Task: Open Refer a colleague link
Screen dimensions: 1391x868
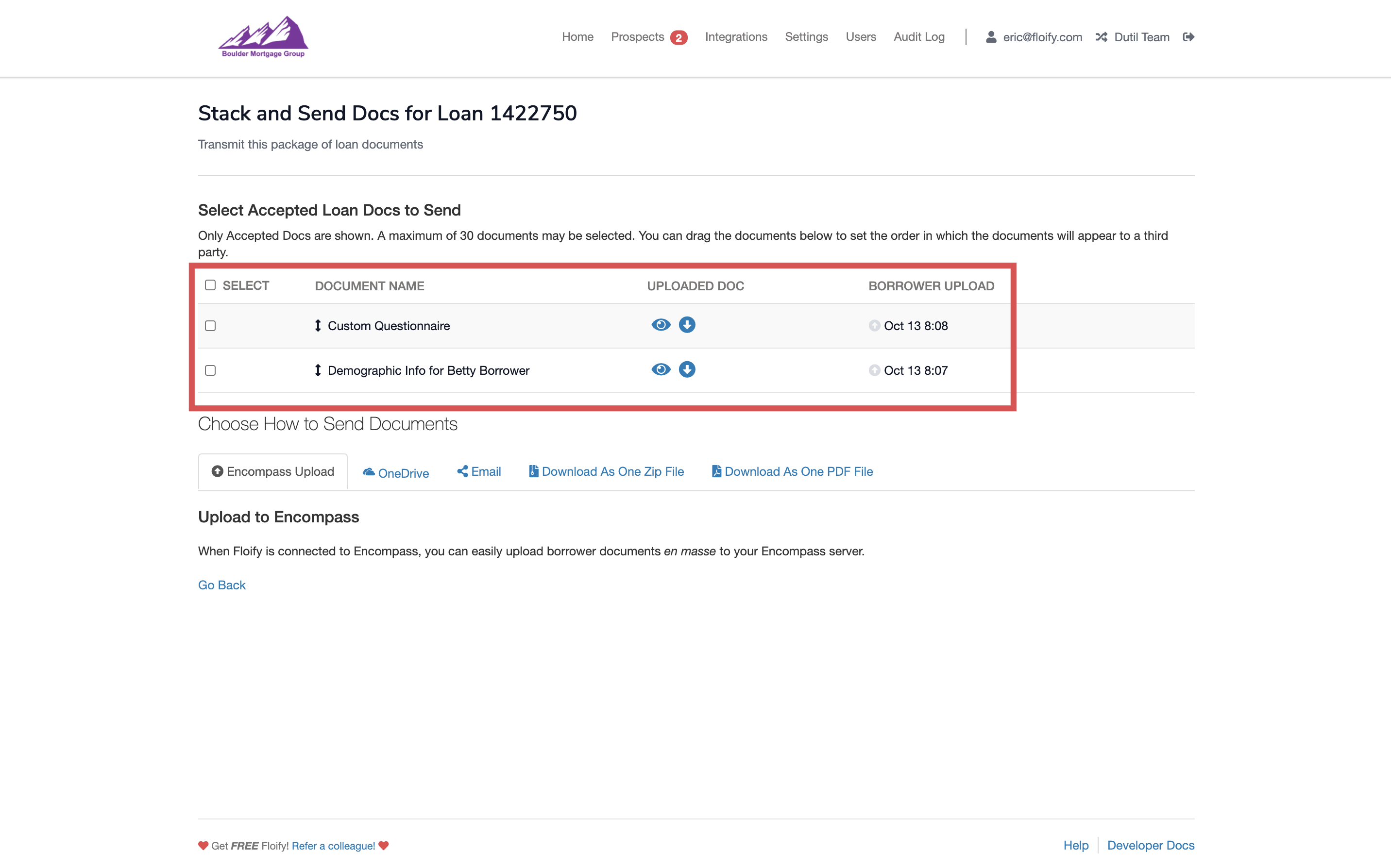Action: (x=333, y=846)
